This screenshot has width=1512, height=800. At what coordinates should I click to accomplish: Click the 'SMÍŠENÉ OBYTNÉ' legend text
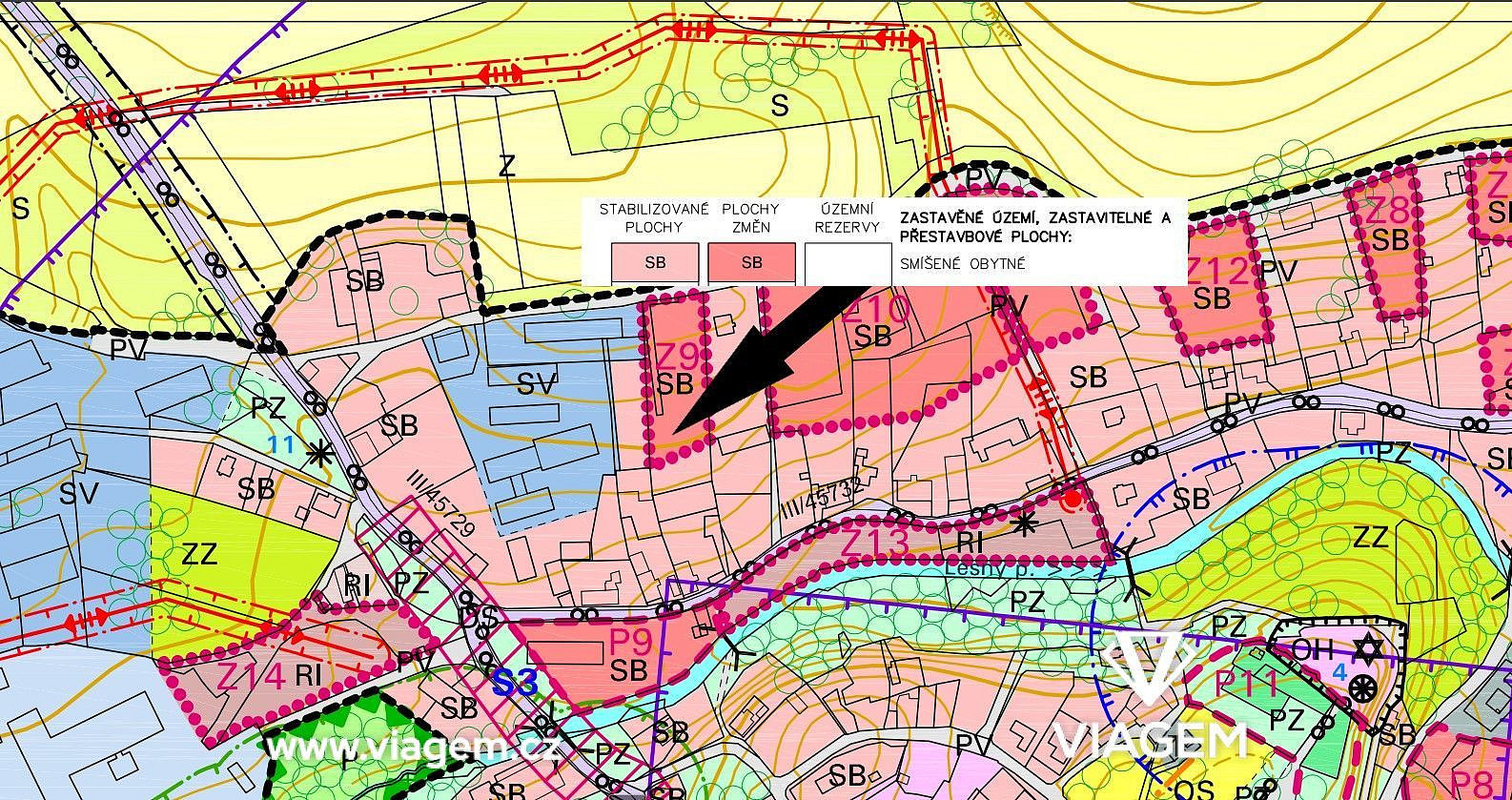point(962,264)
